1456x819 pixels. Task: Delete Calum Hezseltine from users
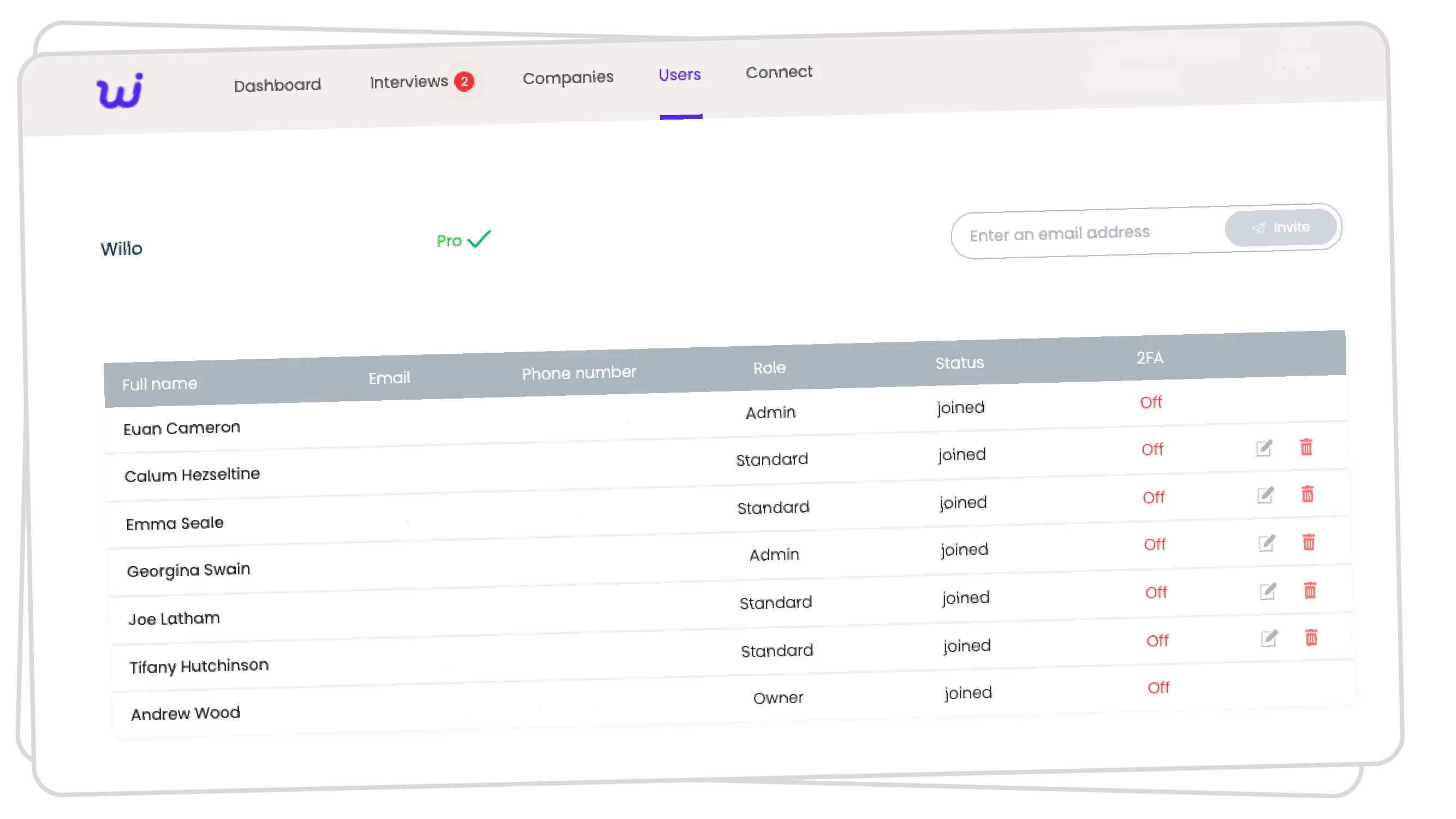tap(1306, 447)
